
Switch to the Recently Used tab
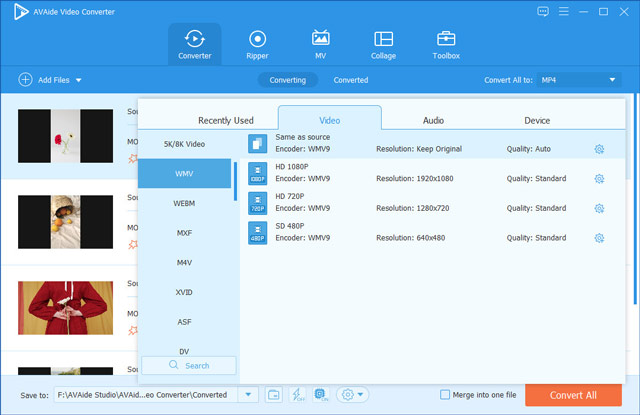[x=226, y=120]
